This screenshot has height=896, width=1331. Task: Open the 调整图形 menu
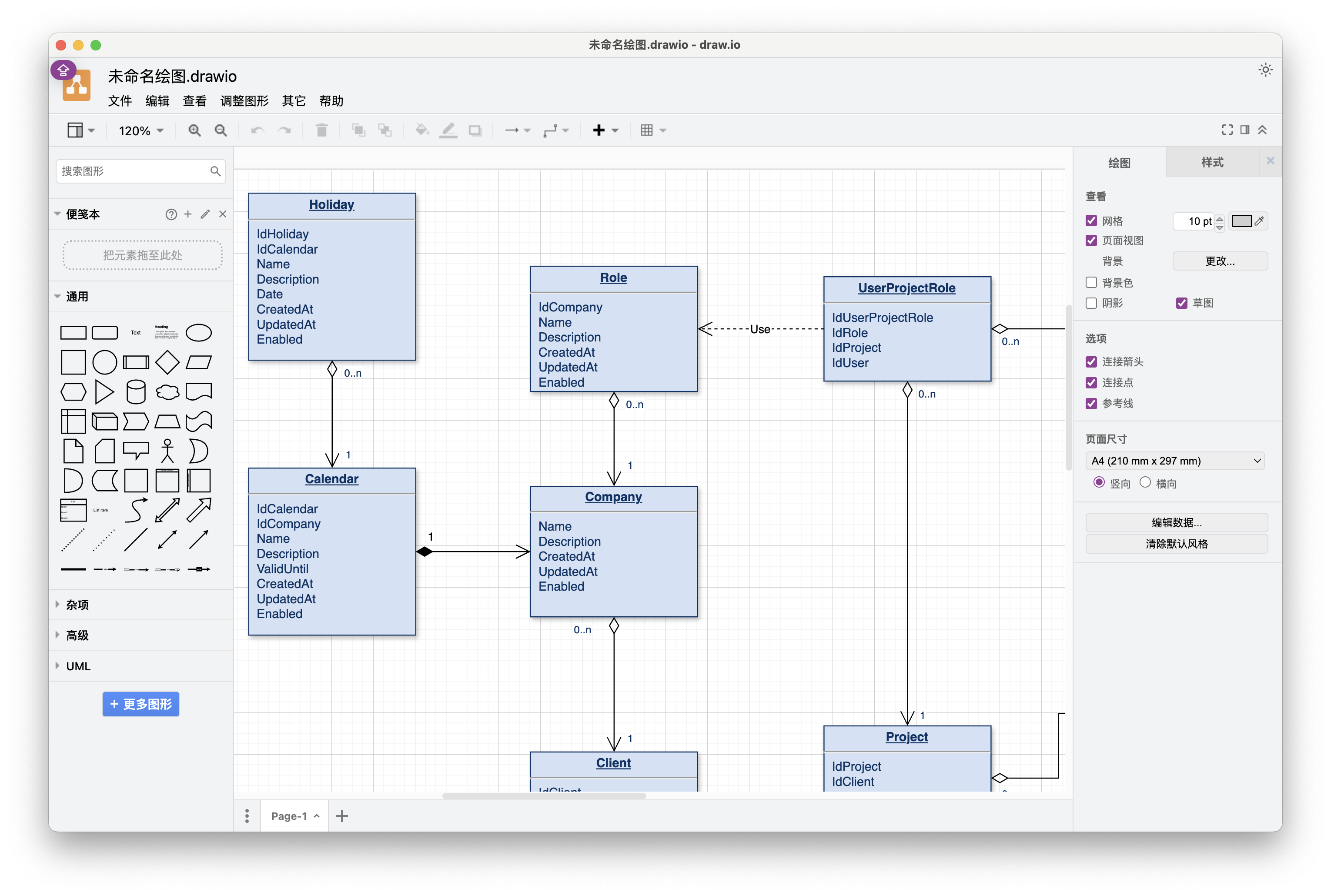(244, 101)
